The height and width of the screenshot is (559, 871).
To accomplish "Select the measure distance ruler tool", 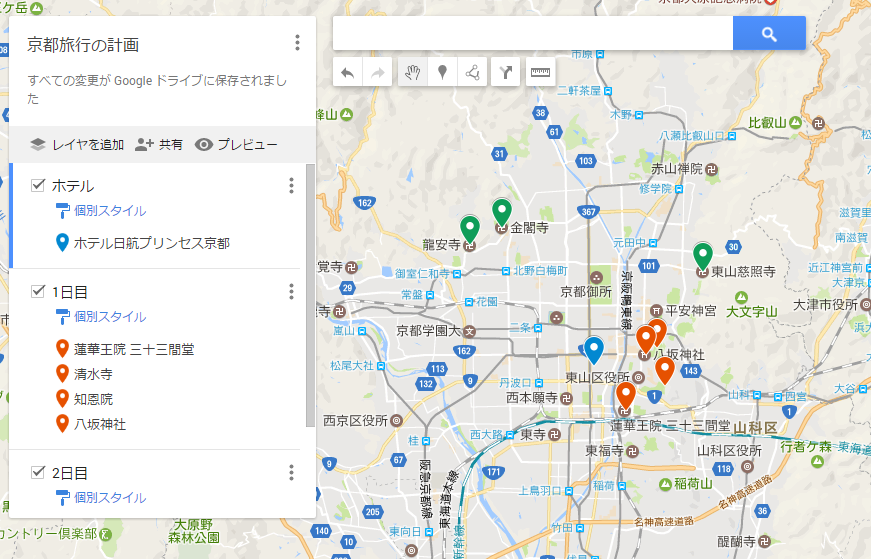I will (x=540, y=72).
